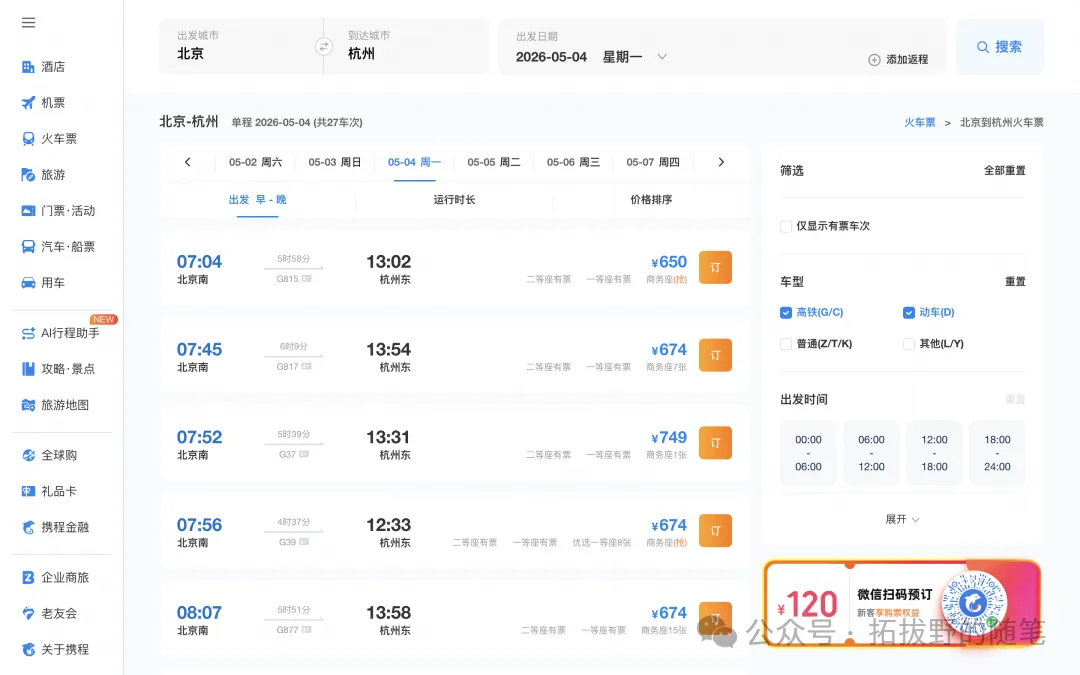Click the ¥749 price of G37
This screenshot has height=675, width=1080.
pyautogui.click(x=669, y=437)
